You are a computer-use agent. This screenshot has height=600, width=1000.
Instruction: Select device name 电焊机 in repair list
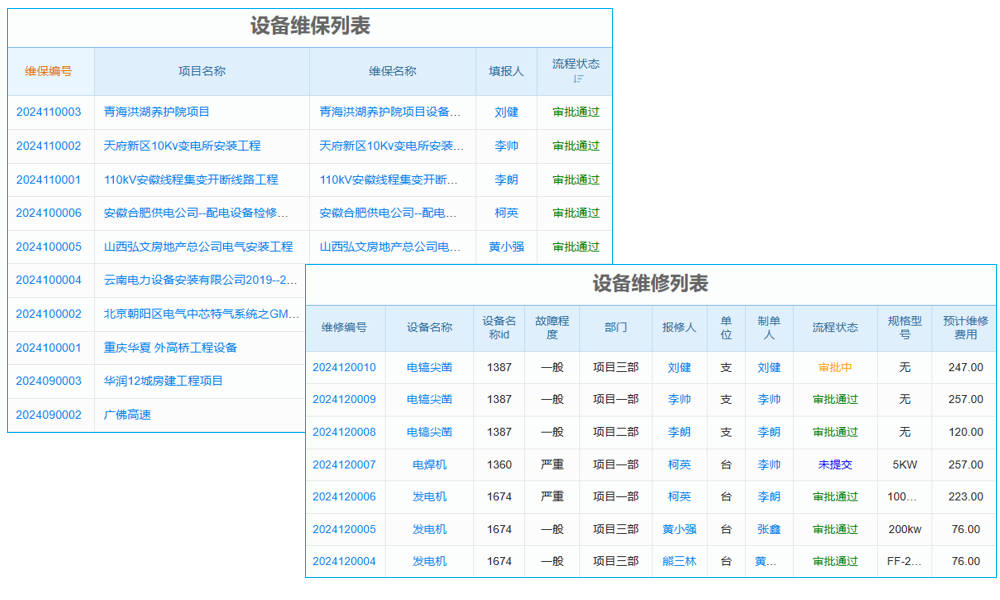(x=430, y=465)
